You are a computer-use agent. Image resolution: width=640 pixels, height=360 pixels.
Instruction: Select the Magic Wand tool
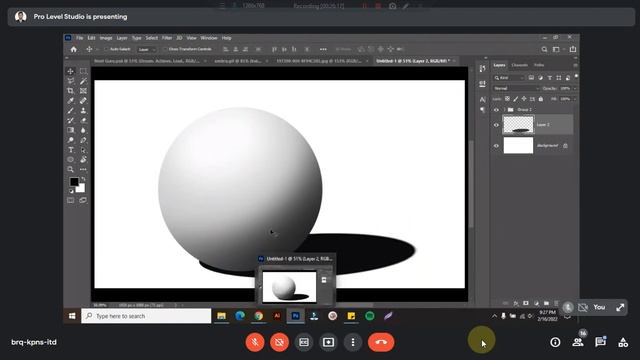pyautogui.click(x=83, y=81)
